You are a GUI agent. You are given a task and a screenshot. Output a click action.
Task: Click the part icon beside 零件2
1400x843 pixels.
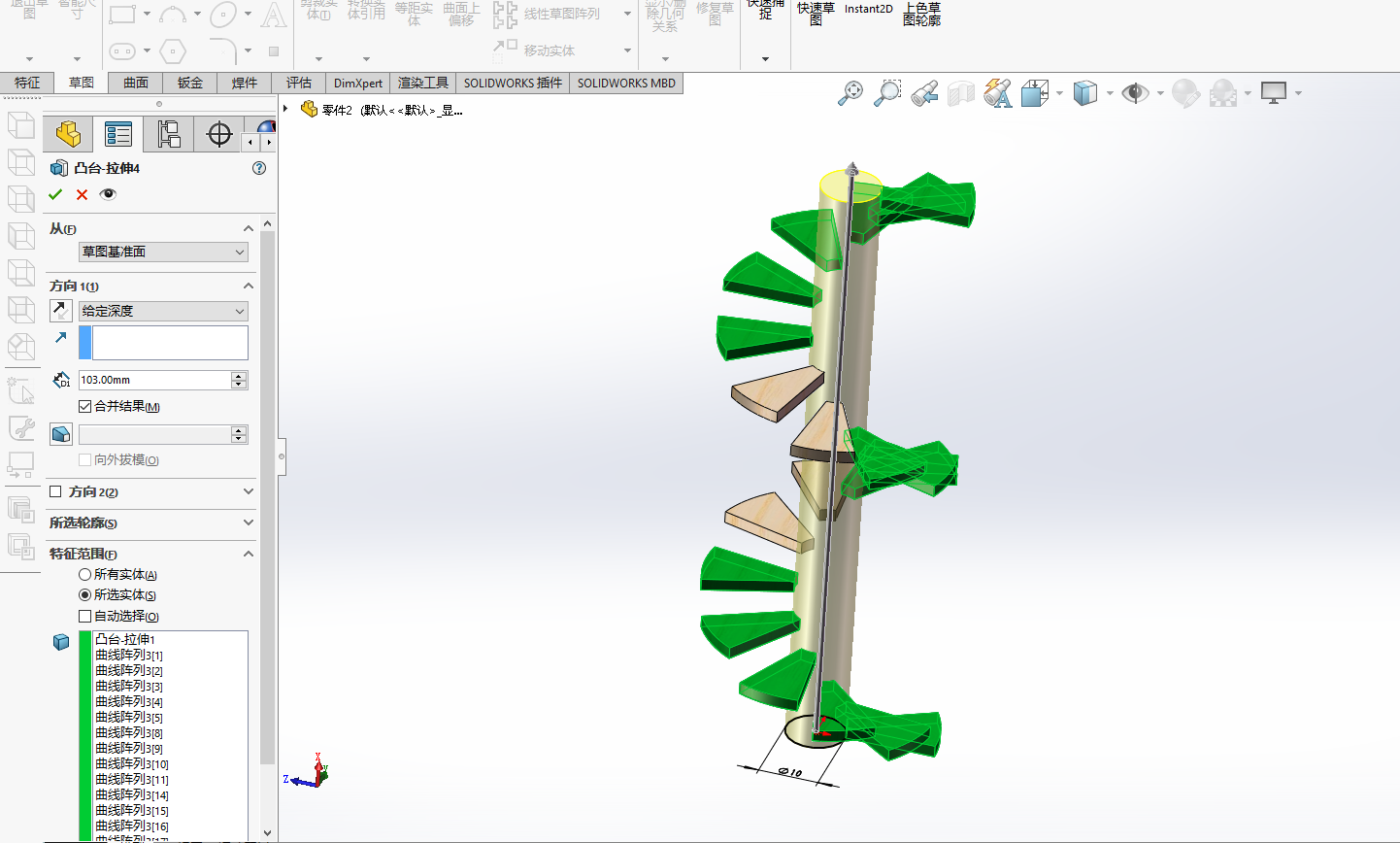[x=310, y=110]
